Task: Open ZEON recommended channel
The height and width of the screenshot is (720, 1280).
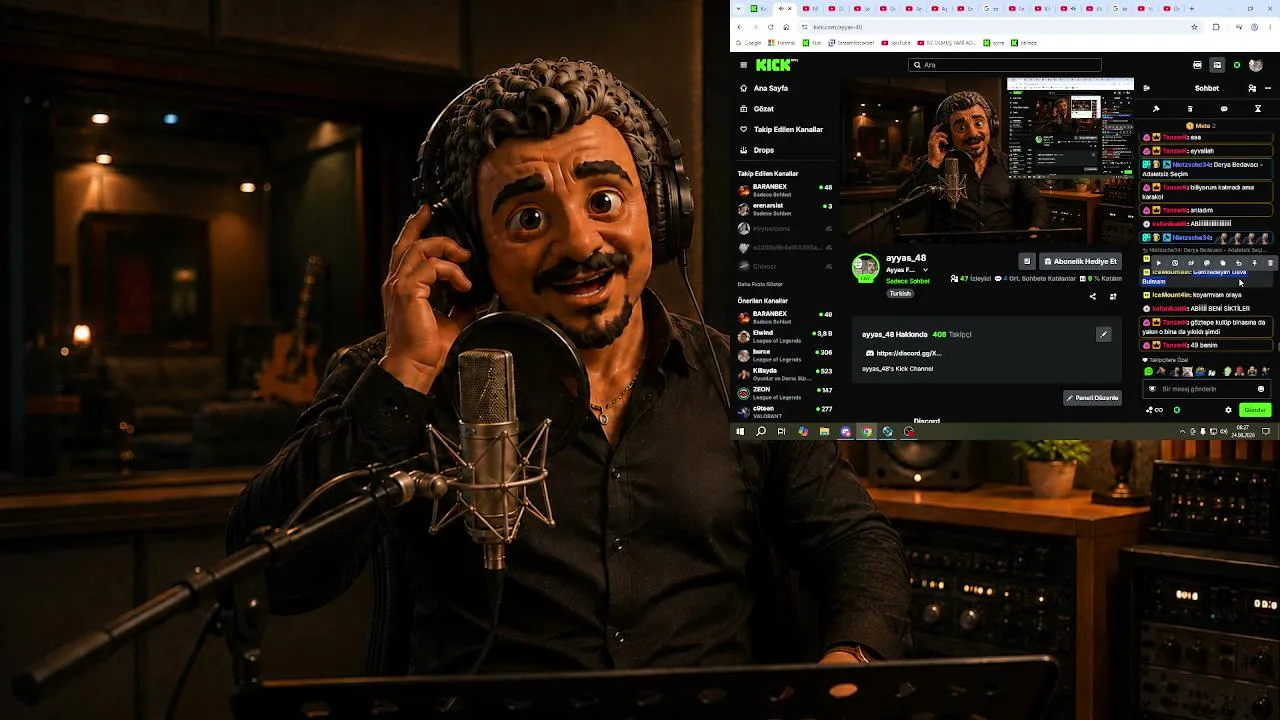Action: pos(785,392)
